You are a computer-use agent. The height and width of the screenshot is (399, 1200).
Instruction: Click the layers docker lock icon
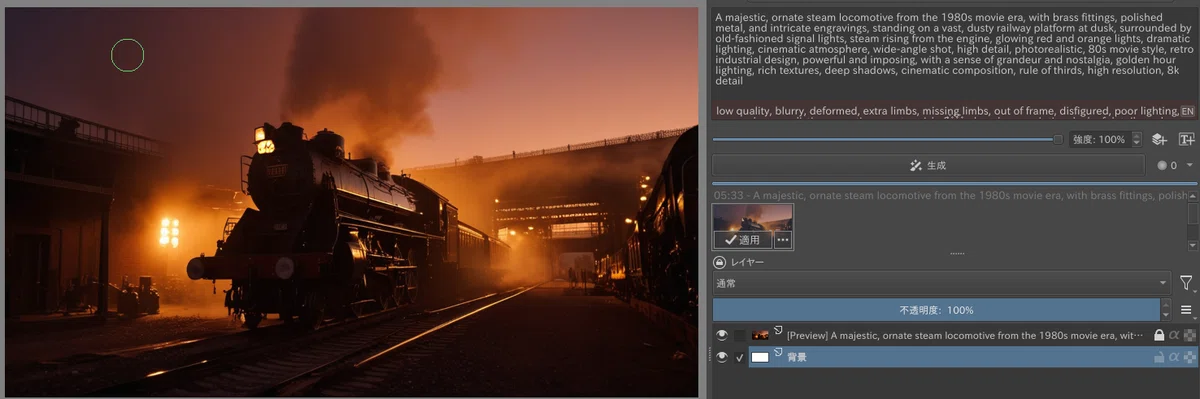pos(719,262)
